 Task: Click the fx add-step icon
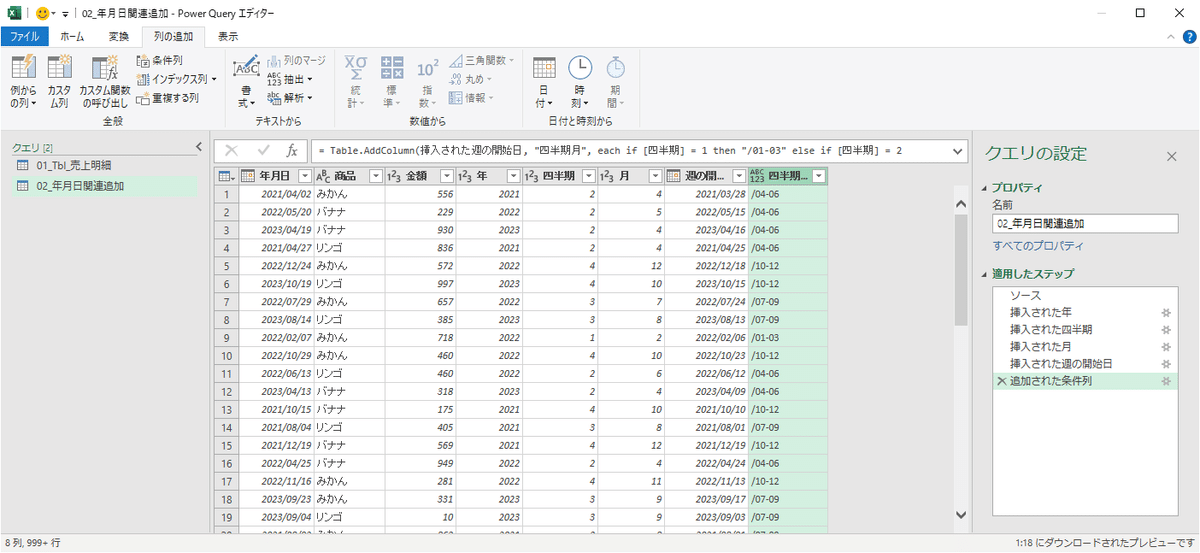tap(291, 151)
